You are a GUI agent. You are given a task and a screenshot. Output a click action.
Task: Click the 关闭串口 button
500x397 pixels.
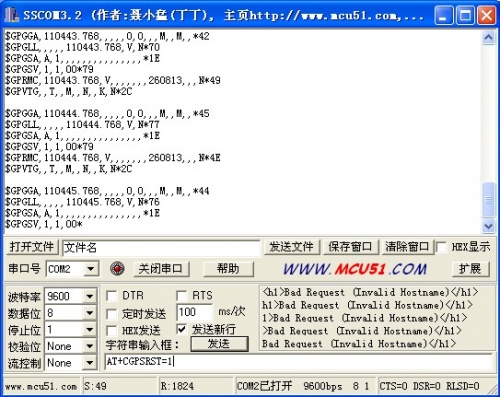[x=161, y=269]
